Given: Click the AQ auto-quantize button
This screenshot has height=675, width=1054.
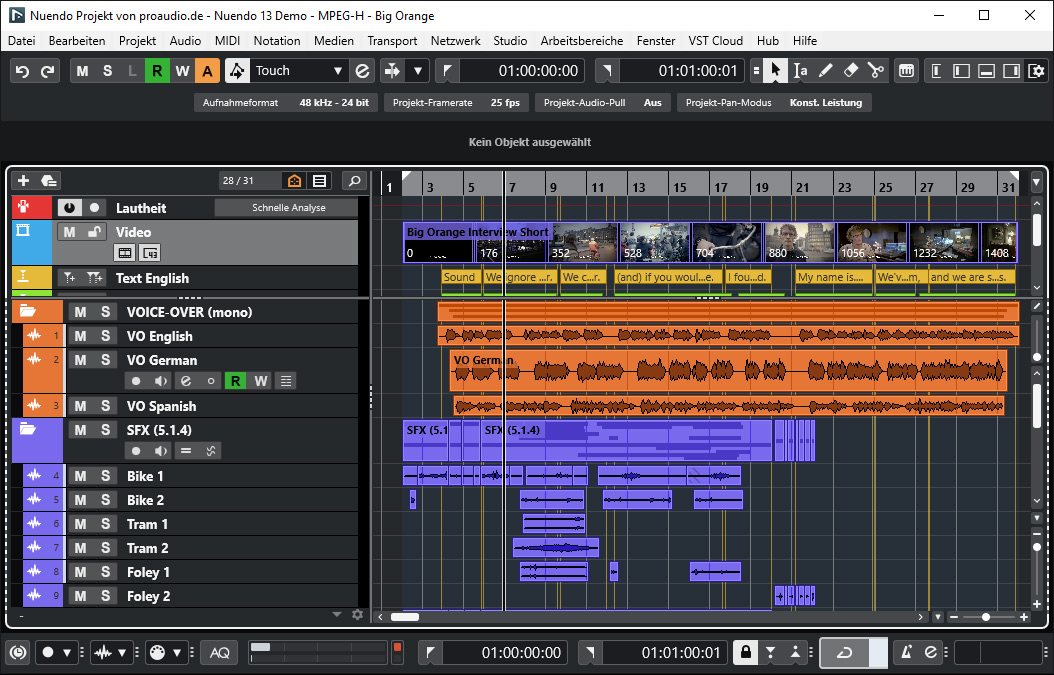Looking at the screenshot, I should [x=220, y=653].
